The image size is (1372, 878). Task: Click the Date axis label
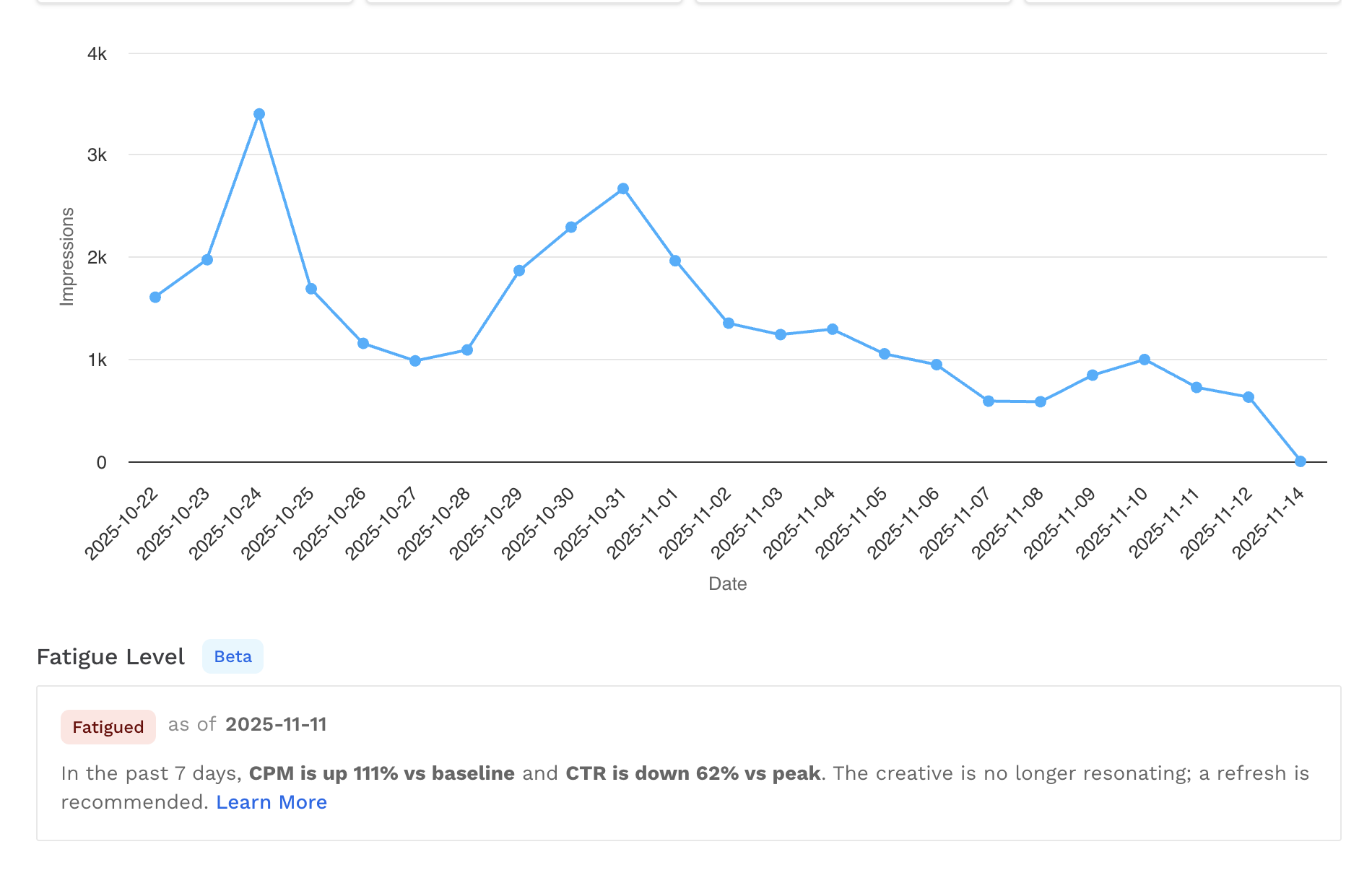pyautogui.click(x=728, y=583)
